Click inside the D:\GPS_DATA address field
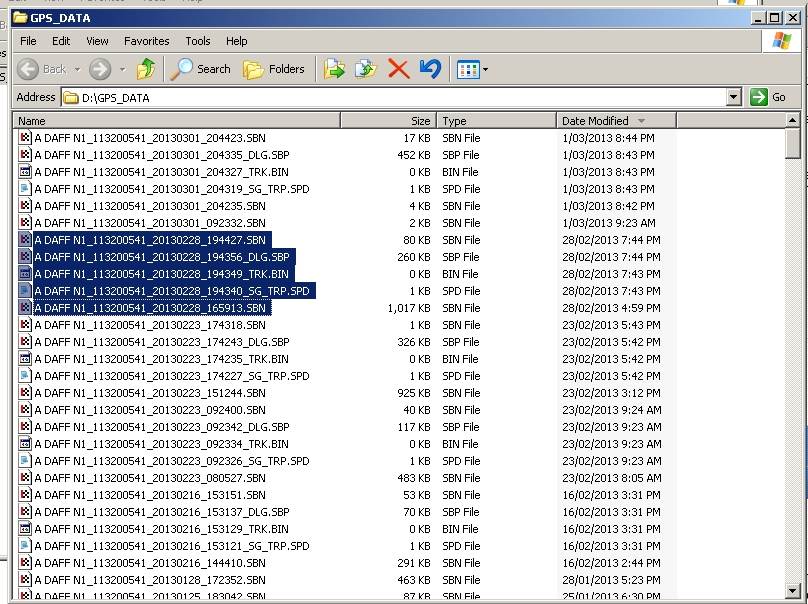The width and height of the screenshot is (808, 604). point(400,97)
